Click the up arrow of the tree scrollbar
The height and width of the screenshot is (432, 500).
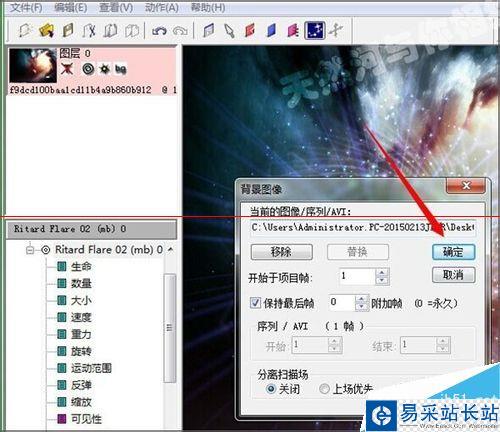(171, 250)
